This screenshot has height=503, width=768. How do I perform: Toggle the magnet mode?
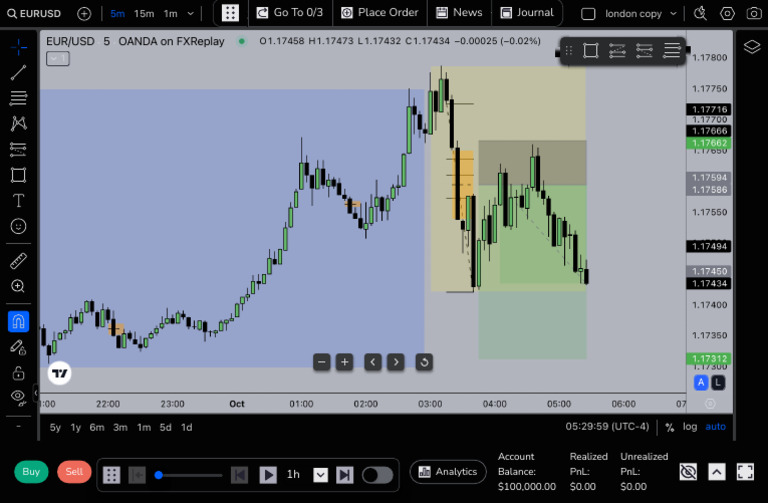coord(19,322)
